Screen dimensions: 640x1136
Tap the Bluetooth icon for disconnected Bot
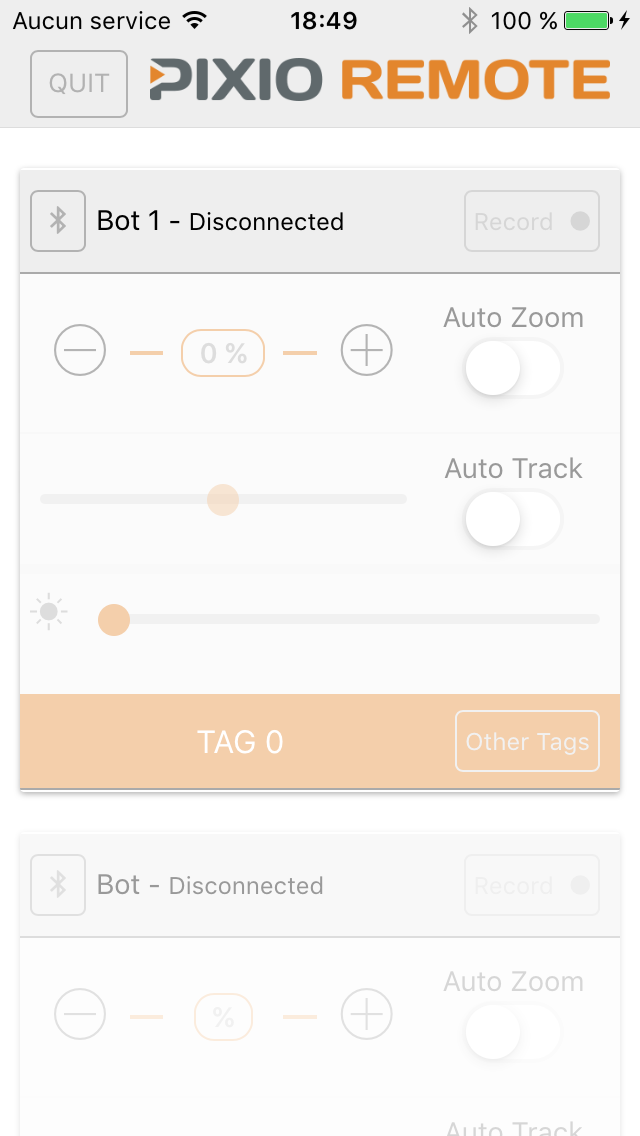click(57, 885)
